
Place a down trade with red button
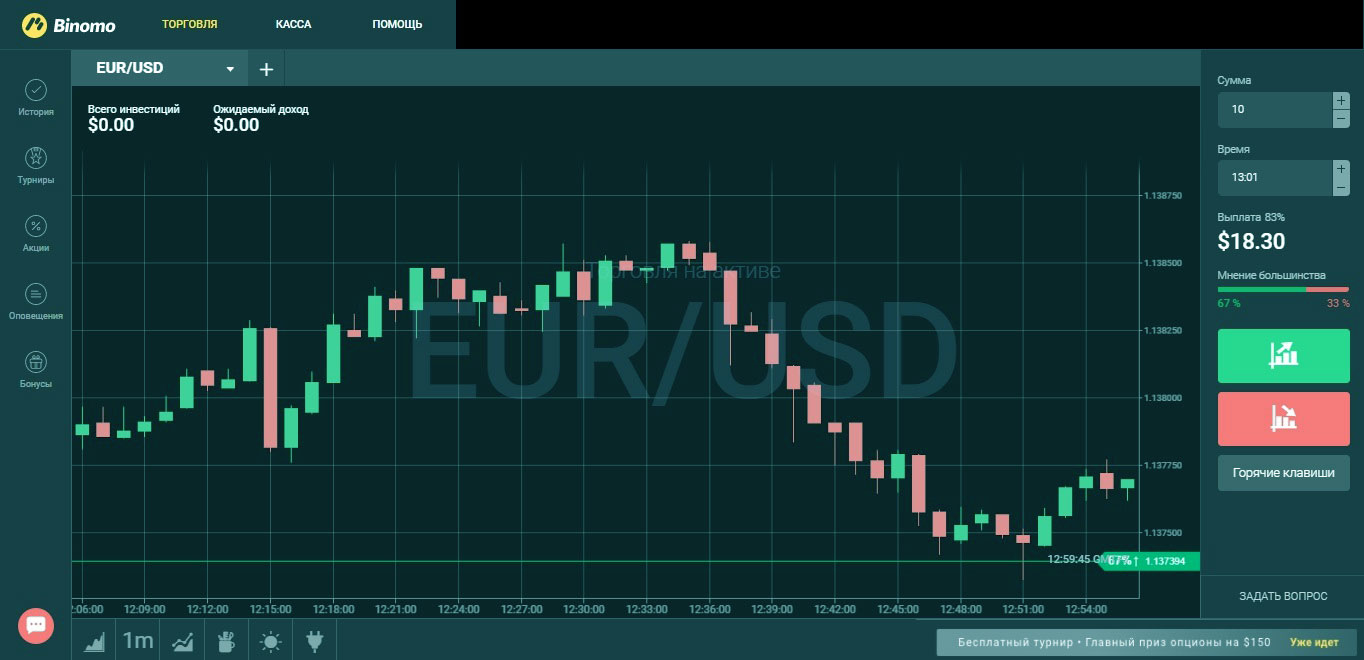pos(1284,419)
